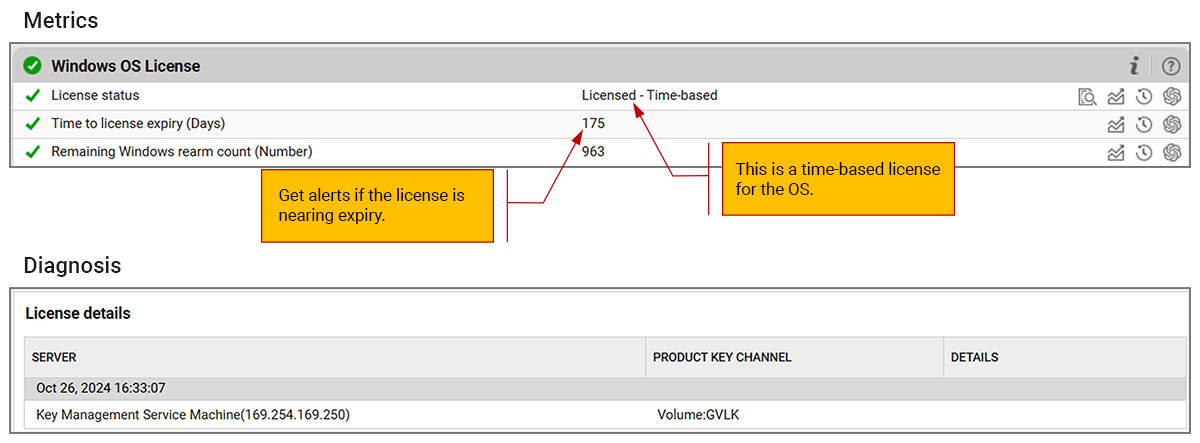The width and height of the screenshot is (1200, 443).
Task: Select the Oct 26, 2024 16:33:07 timestamp row
Action: (x=101, y=388)
